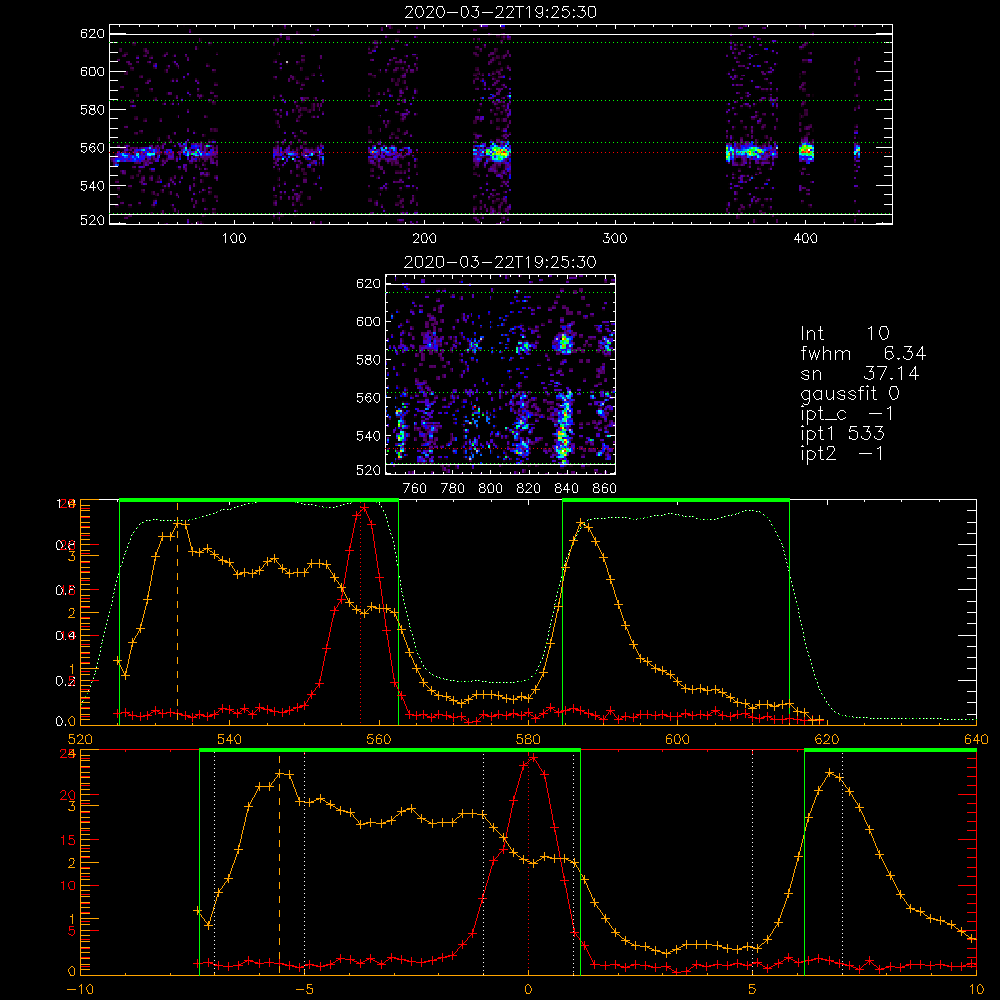Click x-axis label 840 under middle image
This screenshot has width=1000, height=1000.
pos(566,489)
